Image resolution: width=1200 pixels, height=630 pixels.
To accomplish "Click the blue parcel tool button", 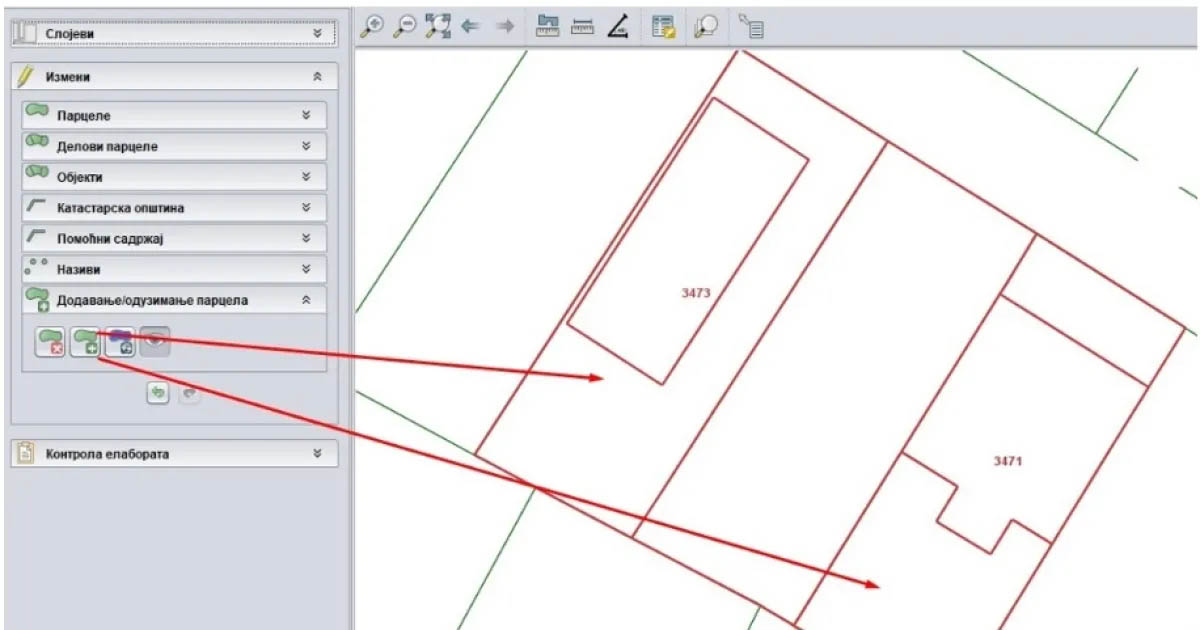I will click(120, 342).
